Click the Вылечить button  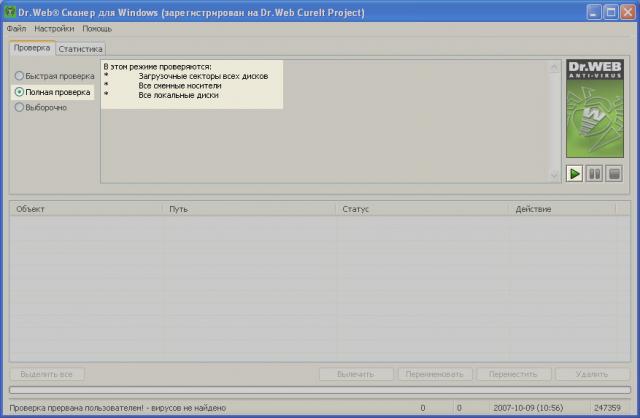click(x=356, y=374)
